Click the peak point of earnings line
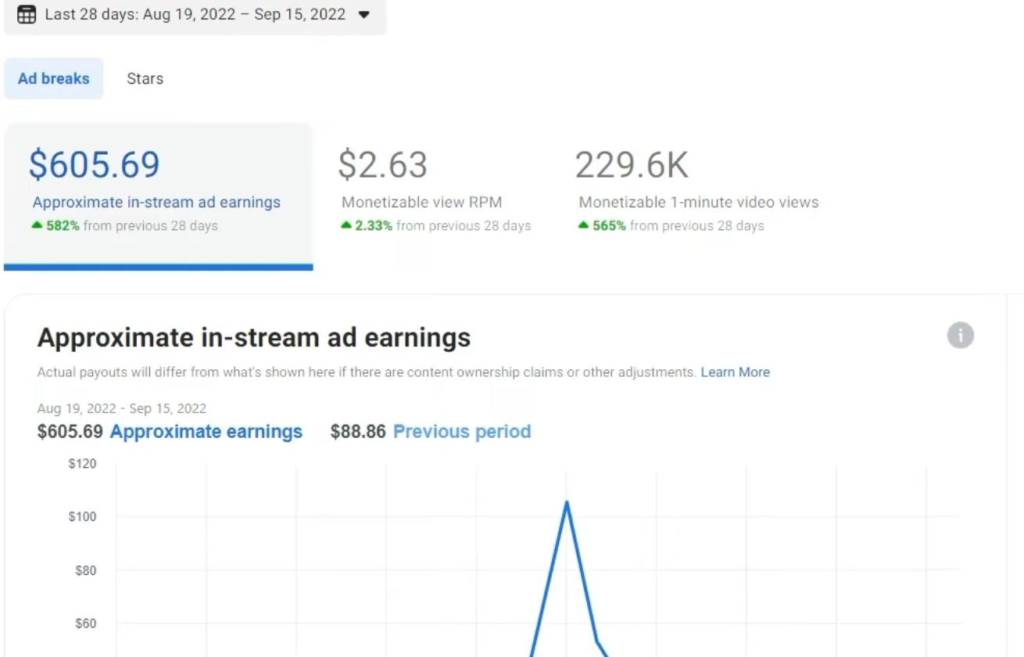Screen dimensions: 1024x657 (x=567, y=502)
